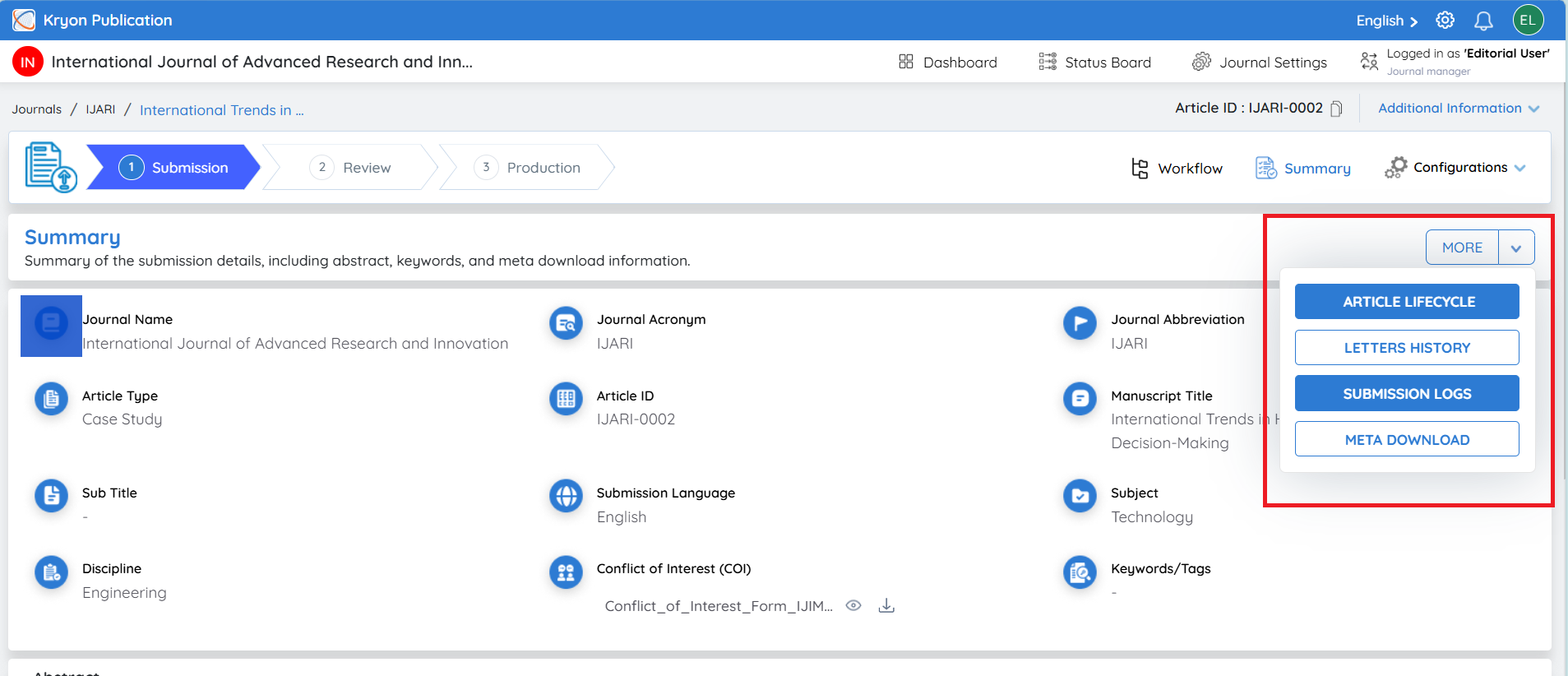Click the Journal Acronym icon

[566, 323]
